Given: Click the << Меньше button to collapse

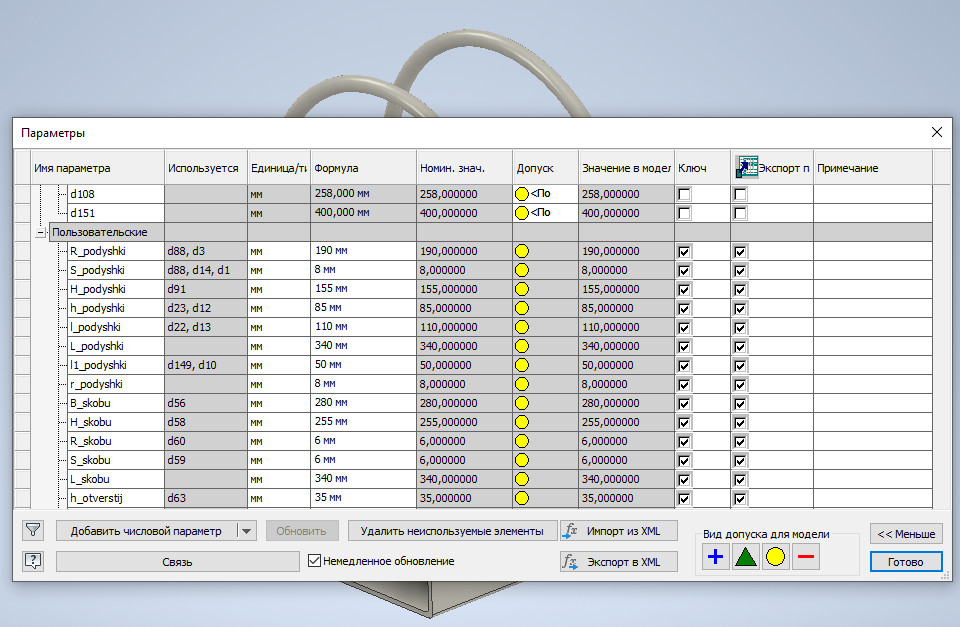Looking at the screenshot, I should (906, 533).
